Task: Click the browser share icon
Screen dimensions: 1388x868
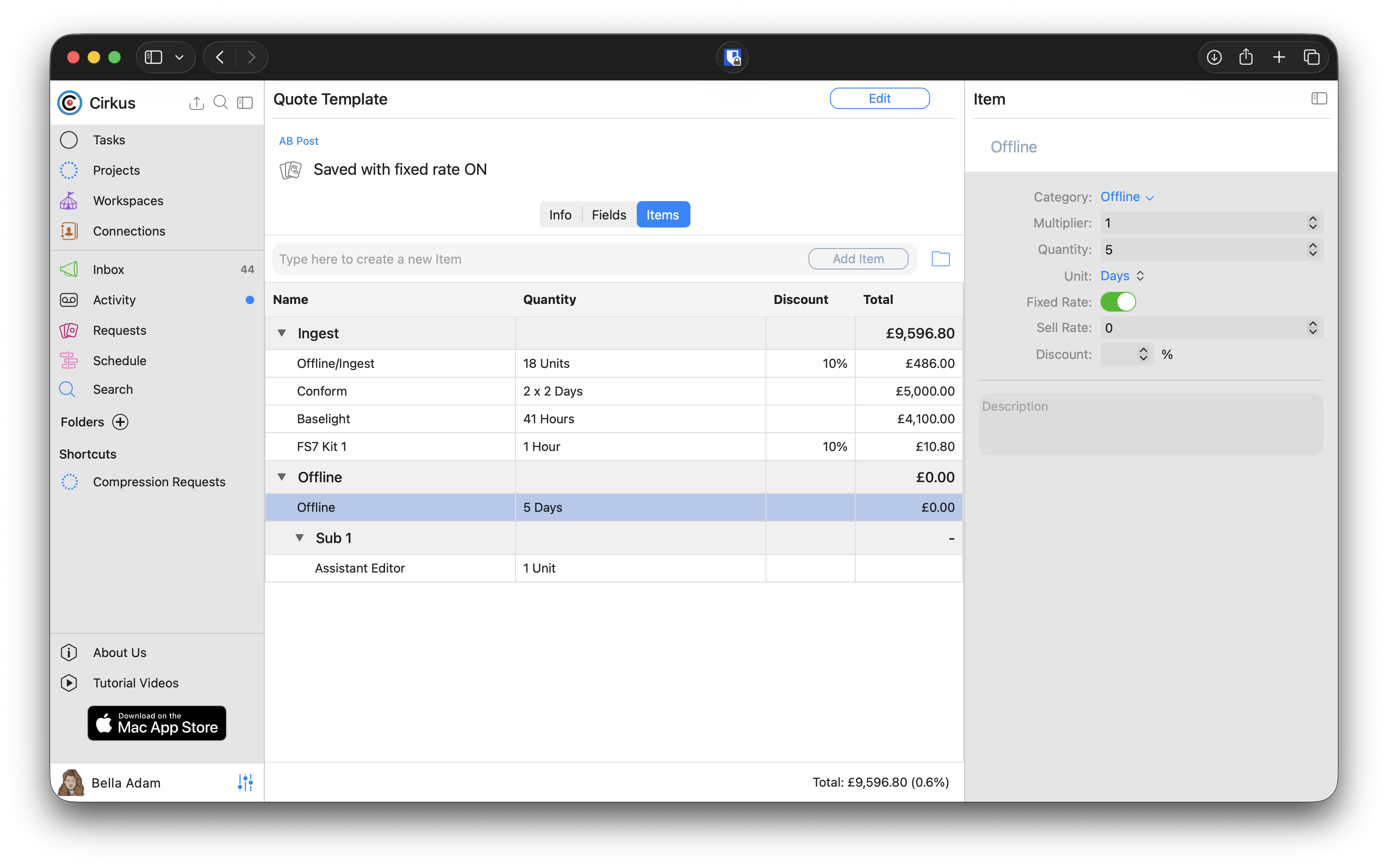Action: click(1246, 57)
